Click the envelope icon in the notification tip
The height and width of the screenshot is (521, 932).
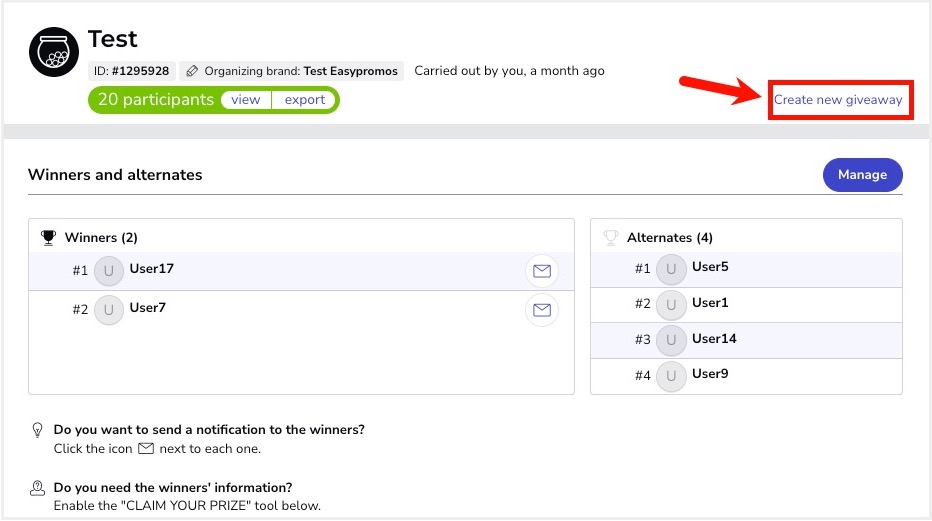pyautogui.click(x=146, y=449)
